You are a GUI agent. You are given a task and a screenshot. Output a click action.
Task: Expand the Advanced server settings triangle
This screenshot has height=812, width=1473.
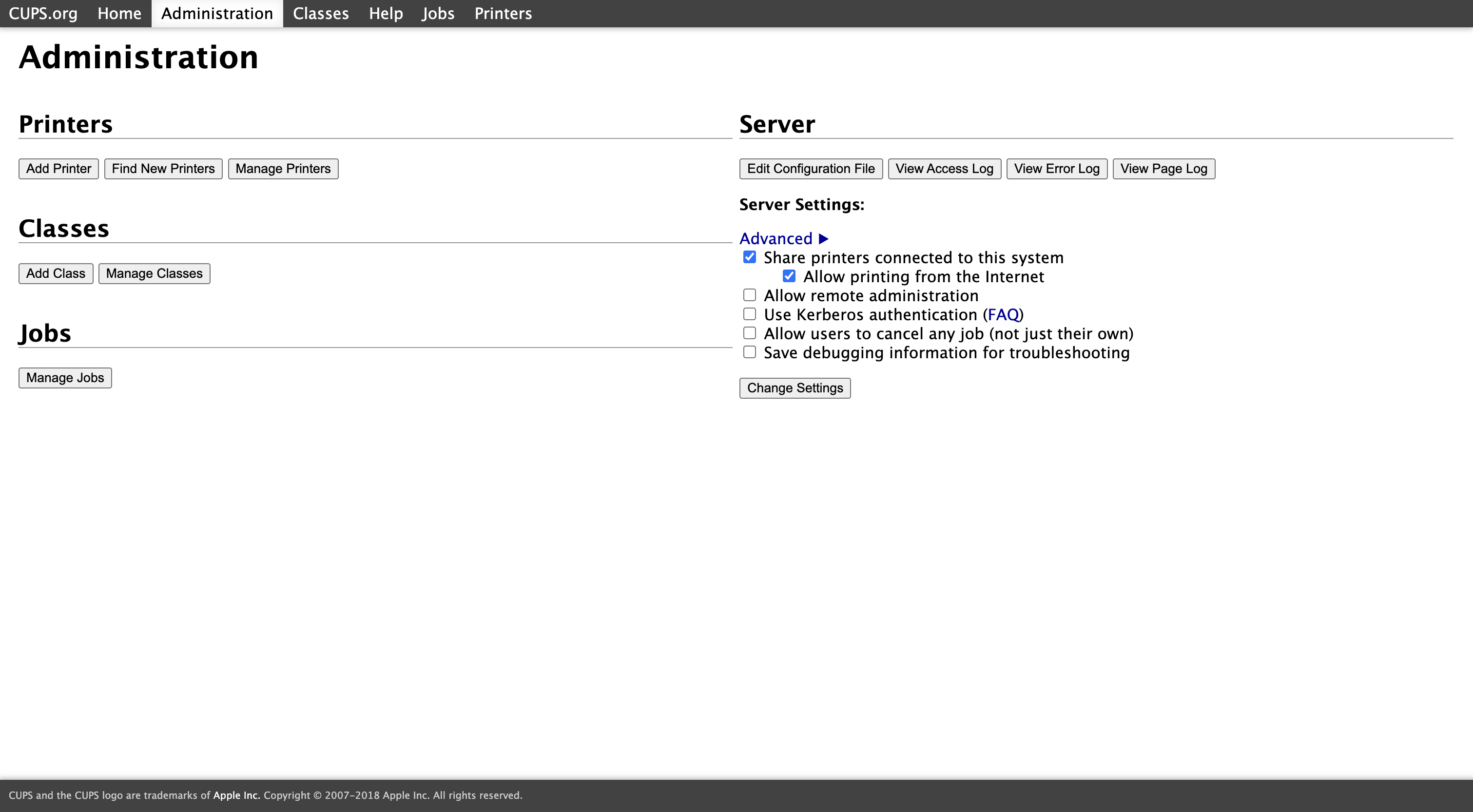823,238
